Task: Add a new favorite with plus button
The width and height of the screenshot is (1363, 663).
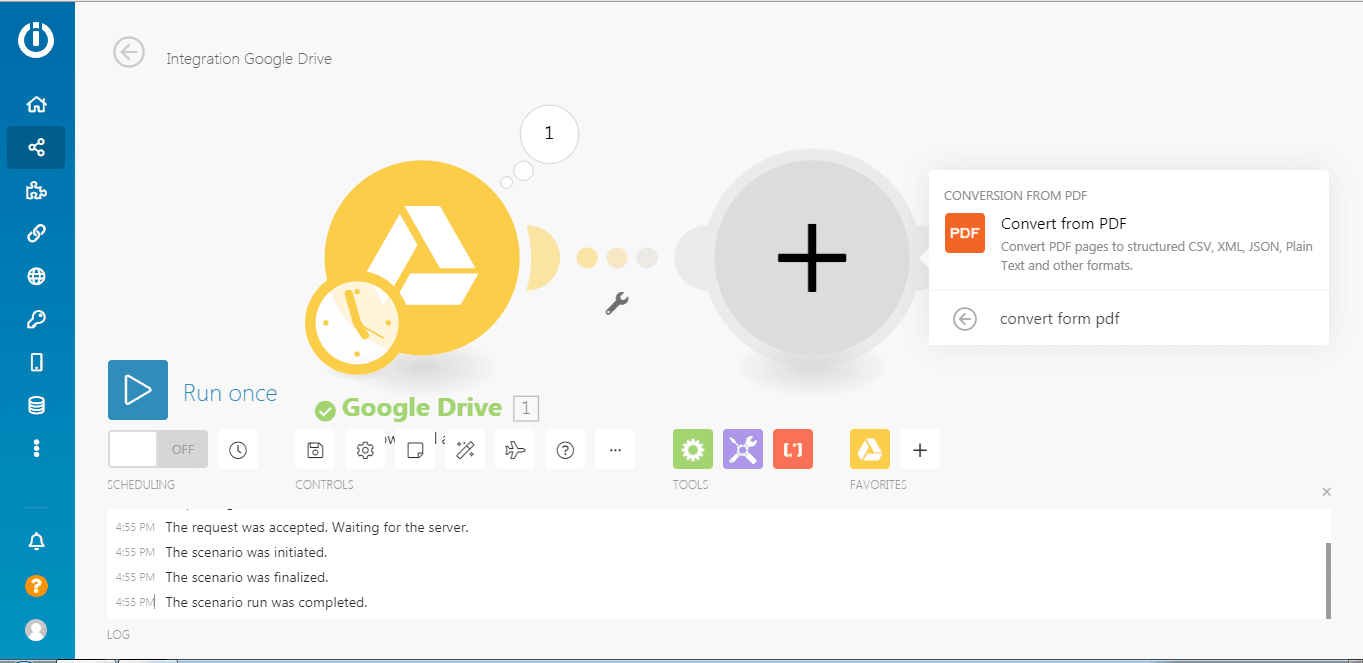Action: point(920,450)
